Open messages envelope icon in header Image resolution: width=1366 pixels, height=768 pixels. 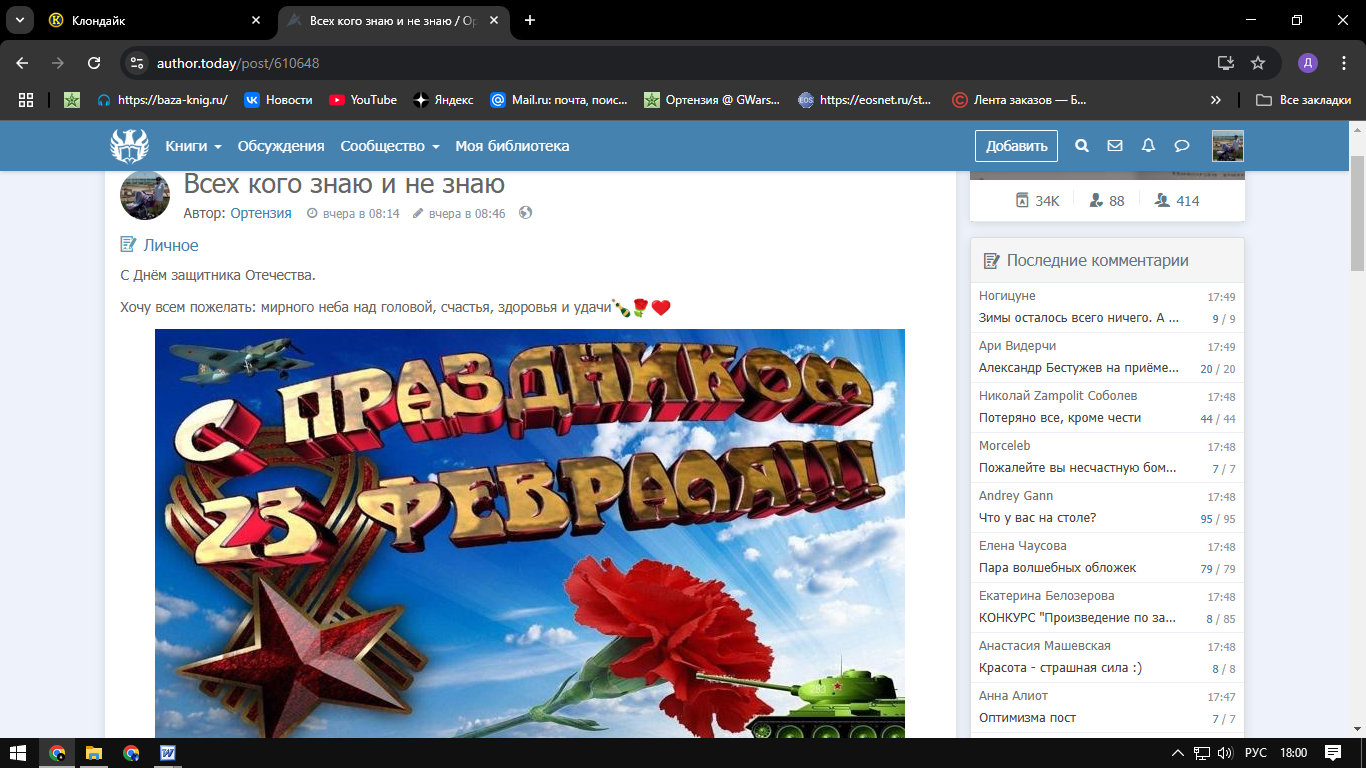tap(1115, 146)
